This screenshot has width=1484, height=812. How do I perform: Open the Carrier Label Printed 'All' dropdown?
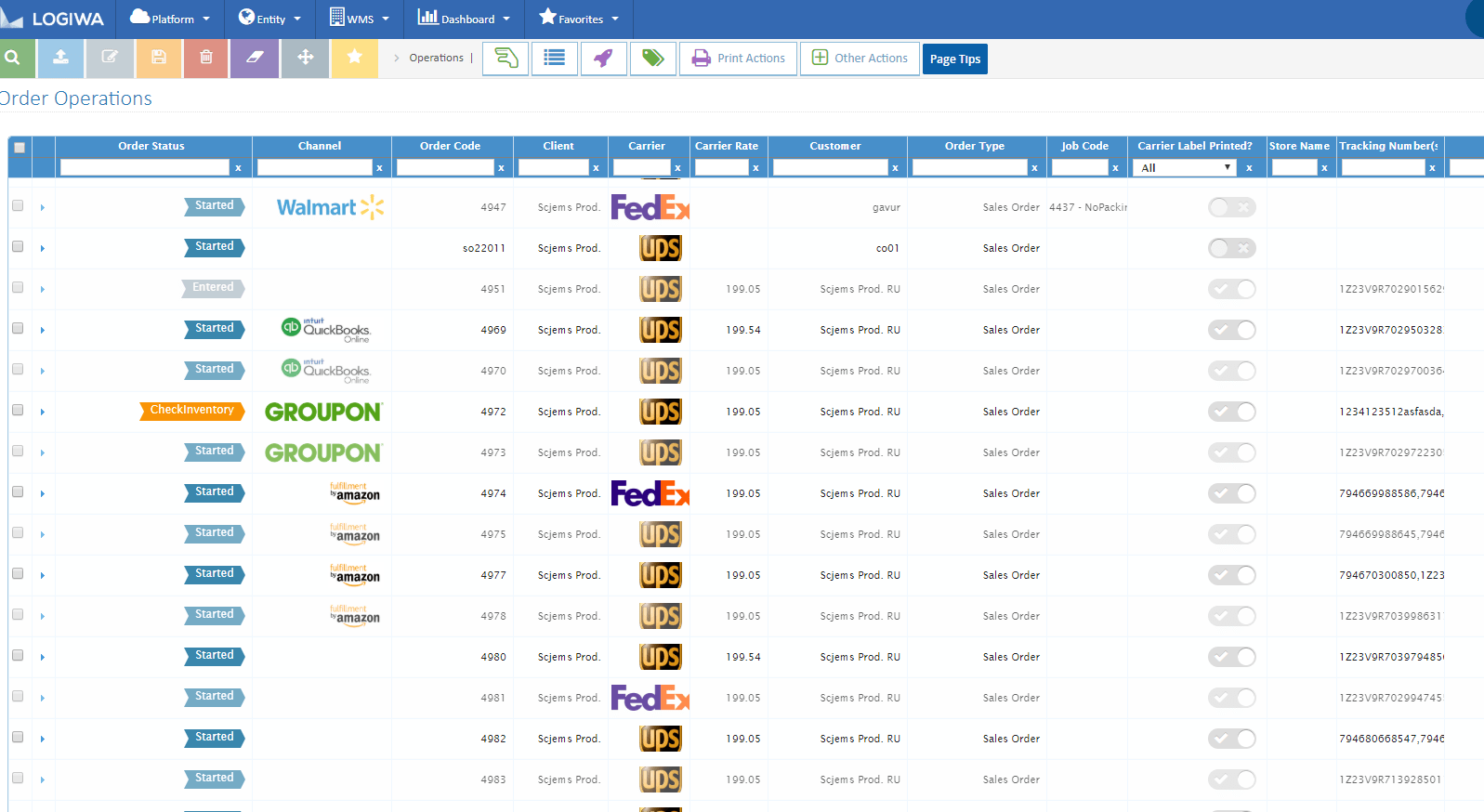[1186, 167]
